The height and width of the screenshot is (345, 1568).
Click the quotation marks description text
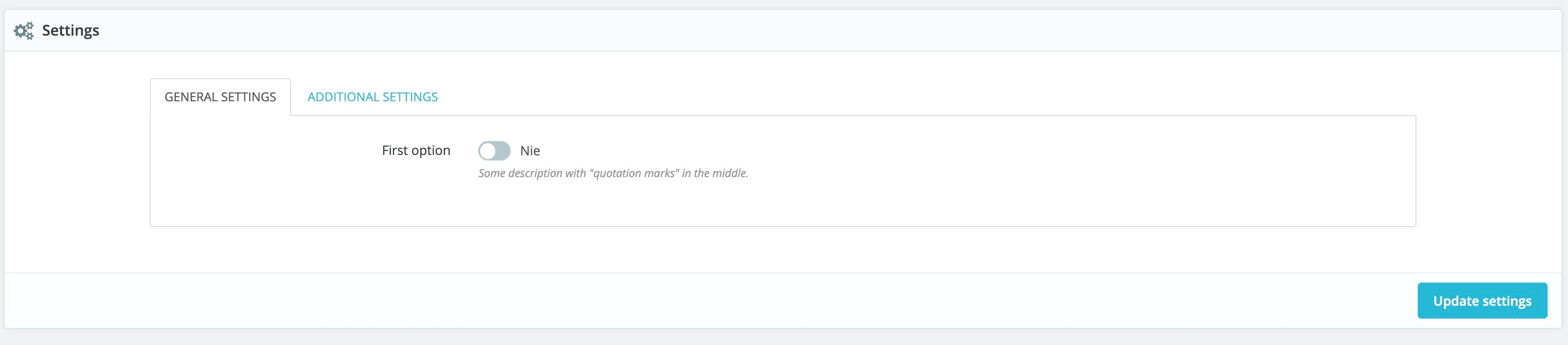[614, 173]
